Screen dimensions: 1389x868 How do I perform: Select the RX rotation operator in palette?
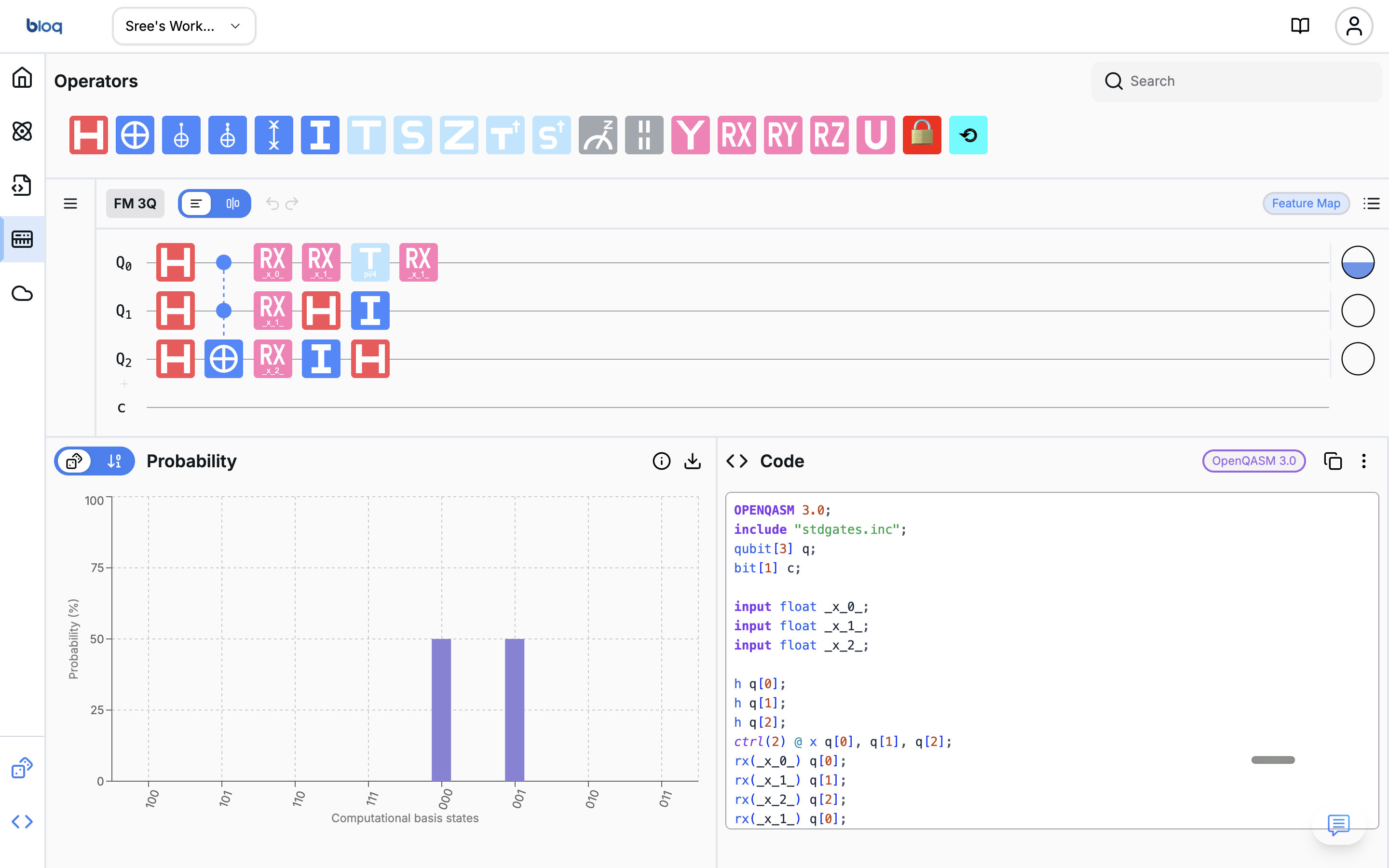737,135
